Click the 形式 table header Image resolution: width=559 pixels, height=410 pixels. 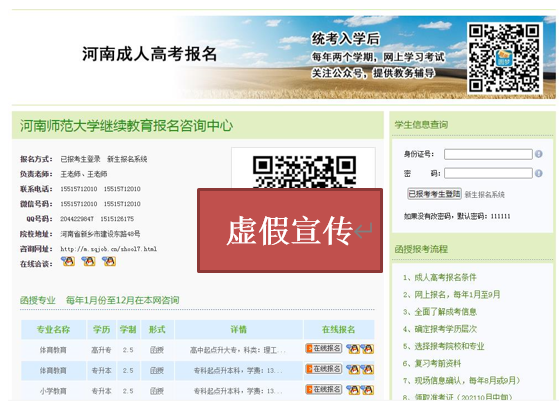point(157,329)
